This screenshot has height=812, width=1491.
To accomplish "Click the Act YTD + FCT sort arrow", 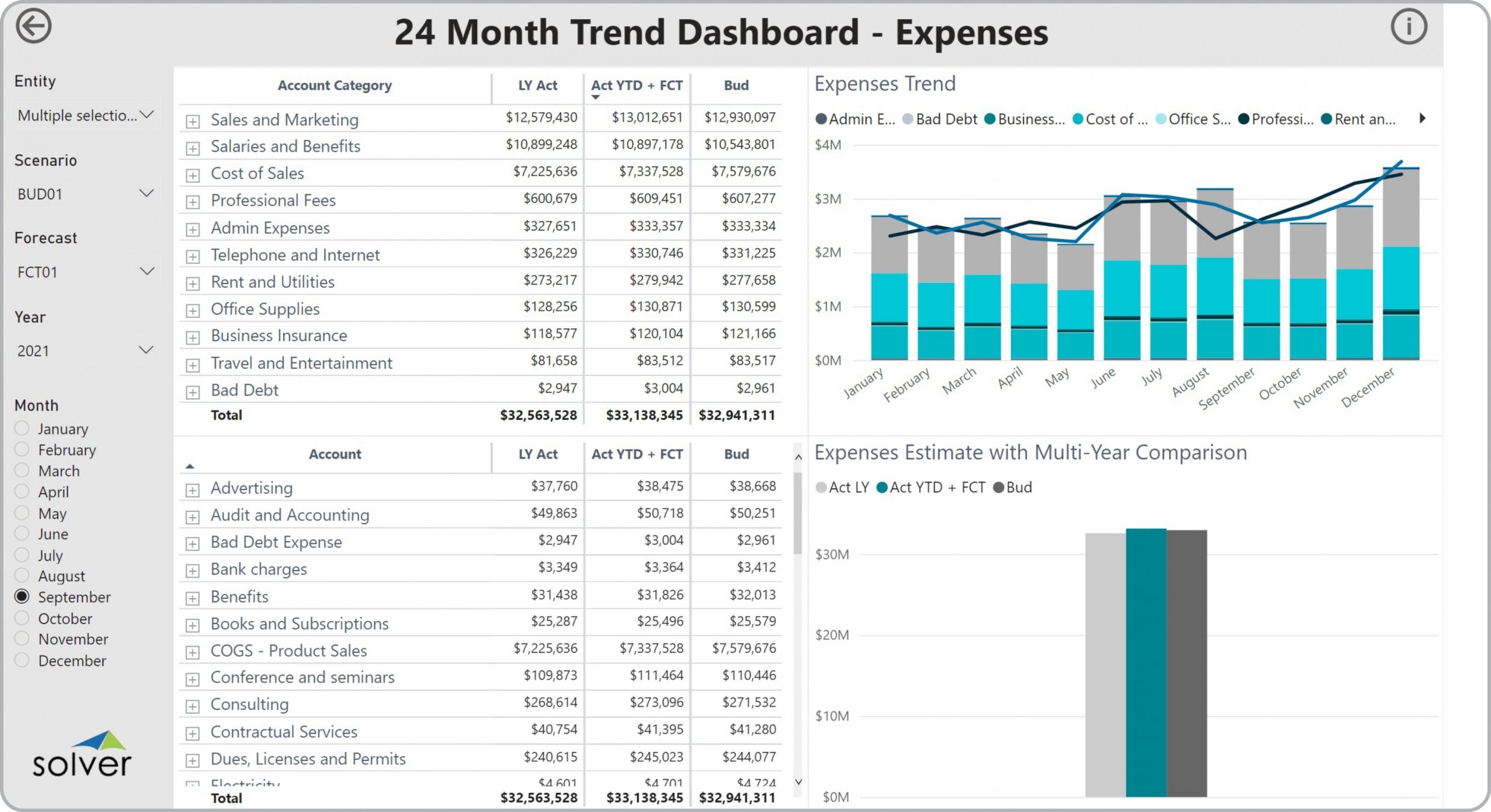I will [595, 97].
